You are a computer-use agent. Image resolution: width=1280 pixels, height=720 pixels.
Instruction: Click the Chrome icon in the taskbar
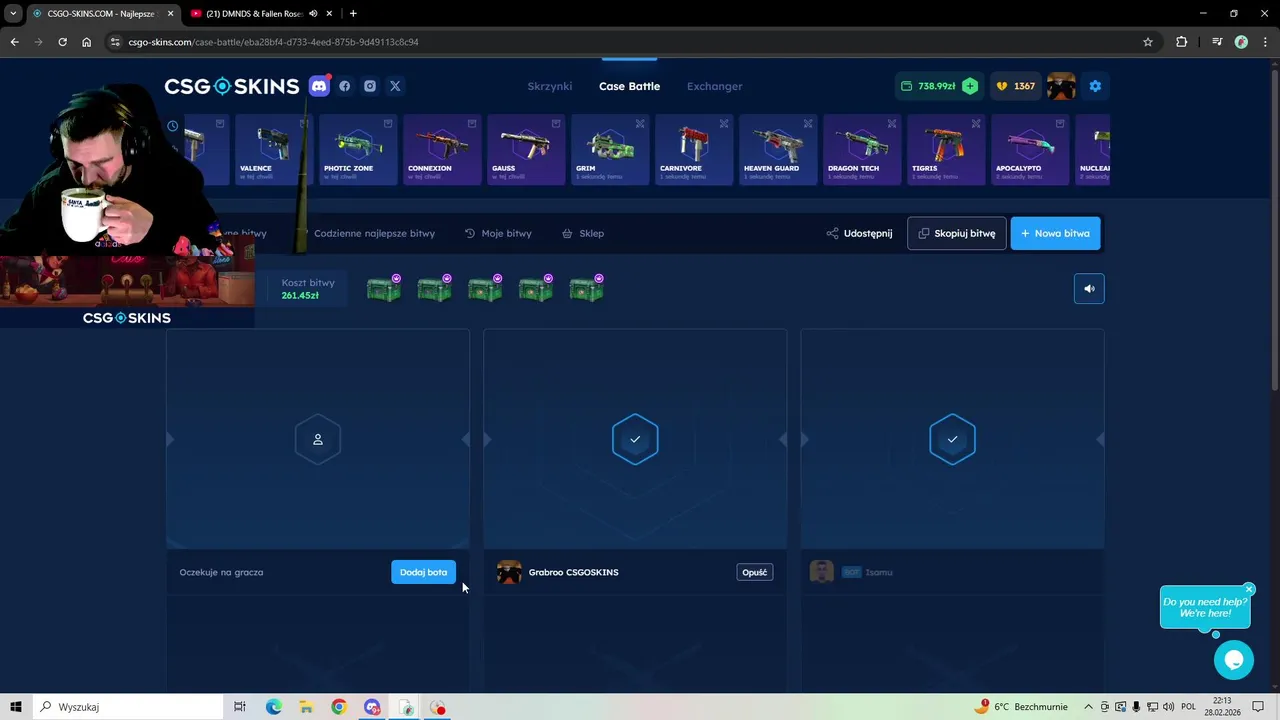point(339,707)
